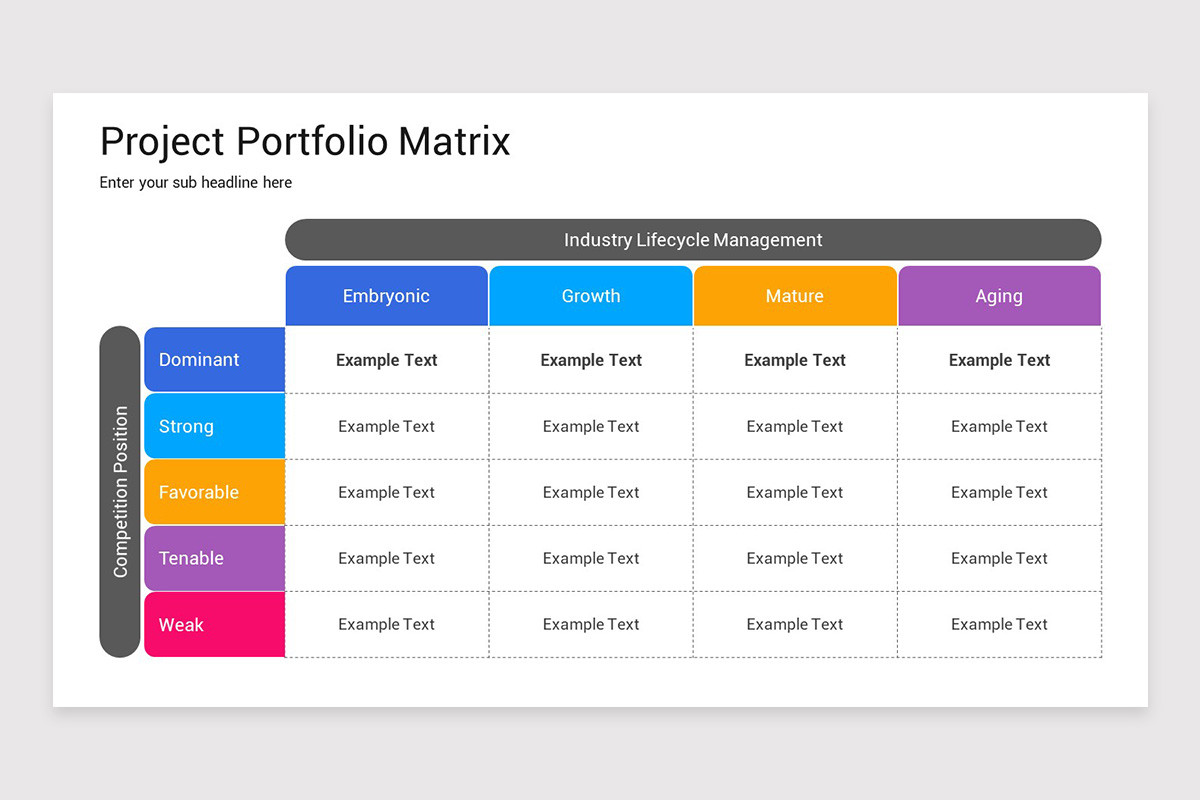Screen dimensions: 1200x800
Task: Select the Weak row Aging column cell
Action: tap(1000, 625)
